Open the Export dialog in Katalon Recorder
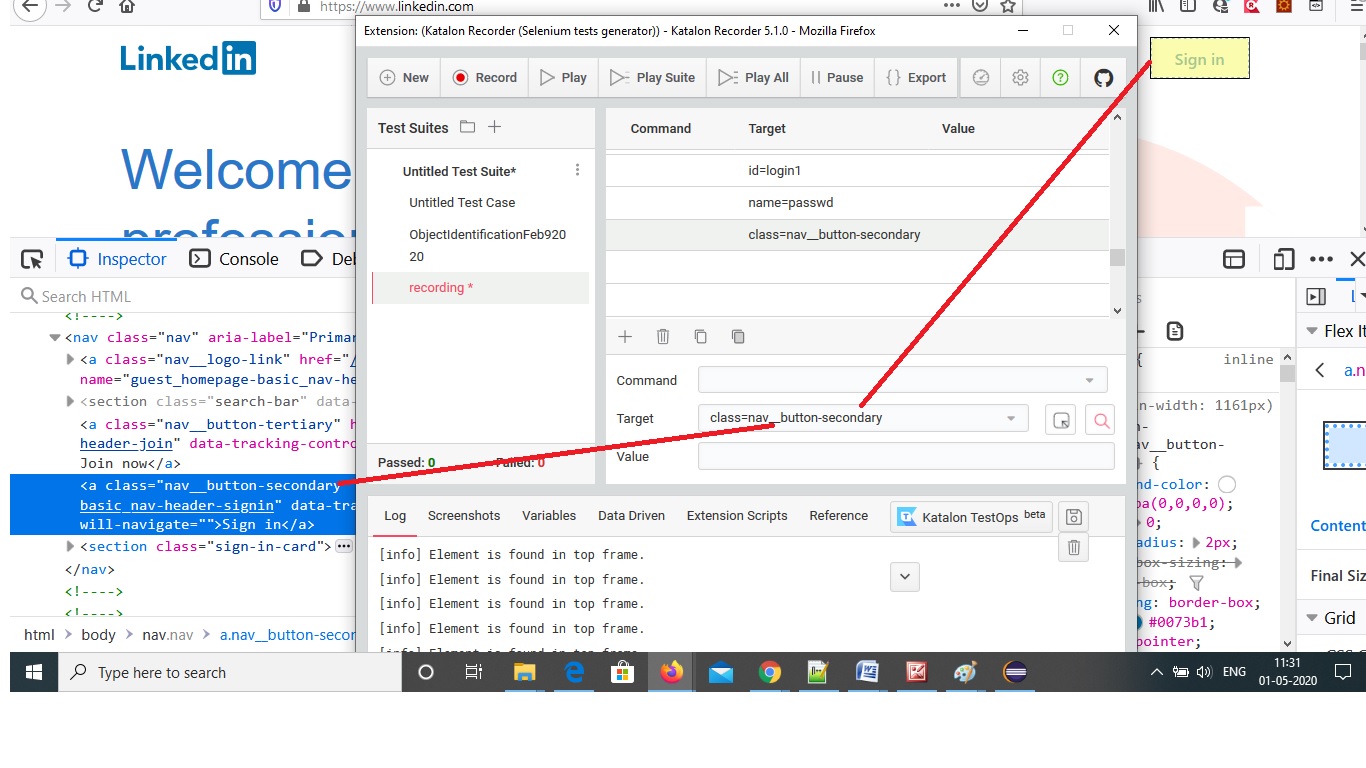The width and height of the screenshot is (1366, 768). pyautogui.click(x=916, y=77)
